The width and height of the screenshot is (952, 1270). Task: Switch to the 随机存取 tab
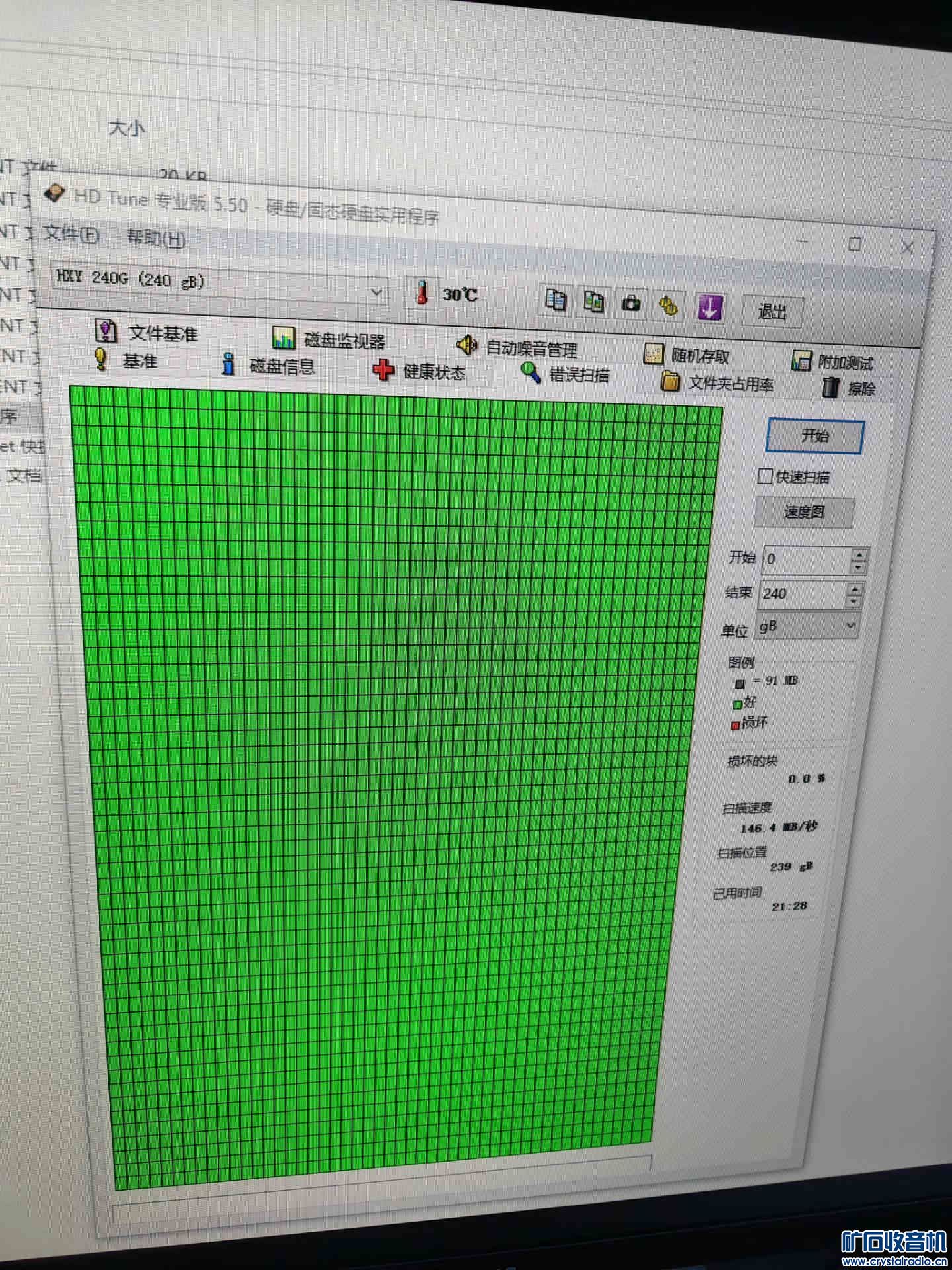coord(687,355)
